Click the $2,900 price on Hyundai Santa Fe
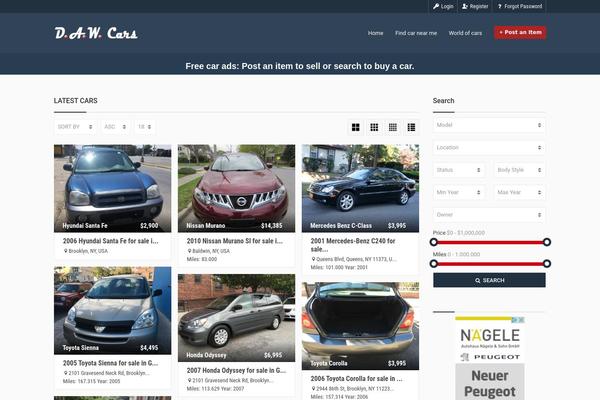Screen dimensions: 600x400 [x=149, y=226]
